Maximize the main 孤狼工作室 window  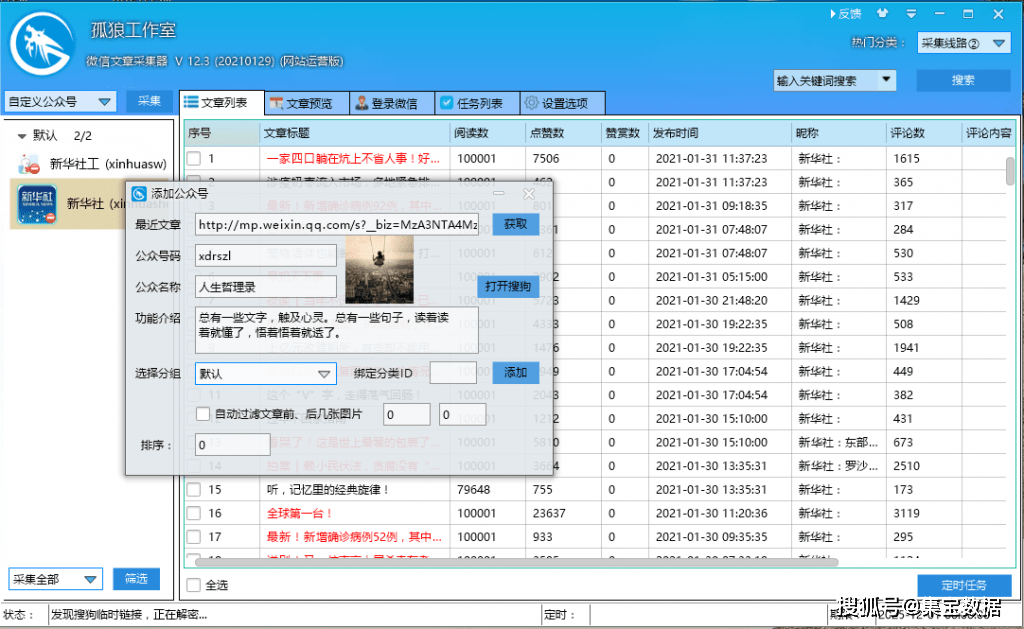click(968, 13)
